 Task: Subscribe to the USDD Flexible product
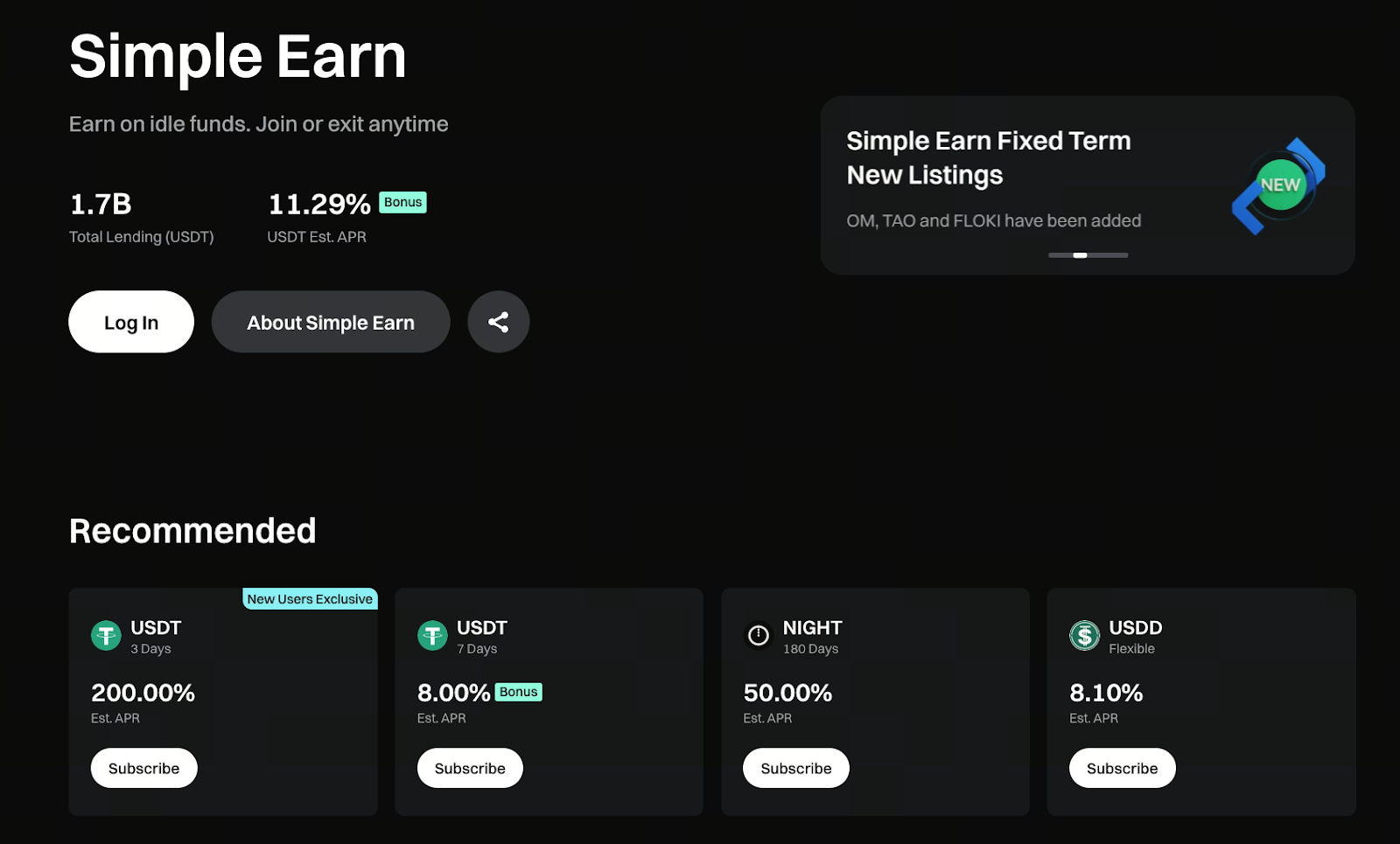[1122, 768]
